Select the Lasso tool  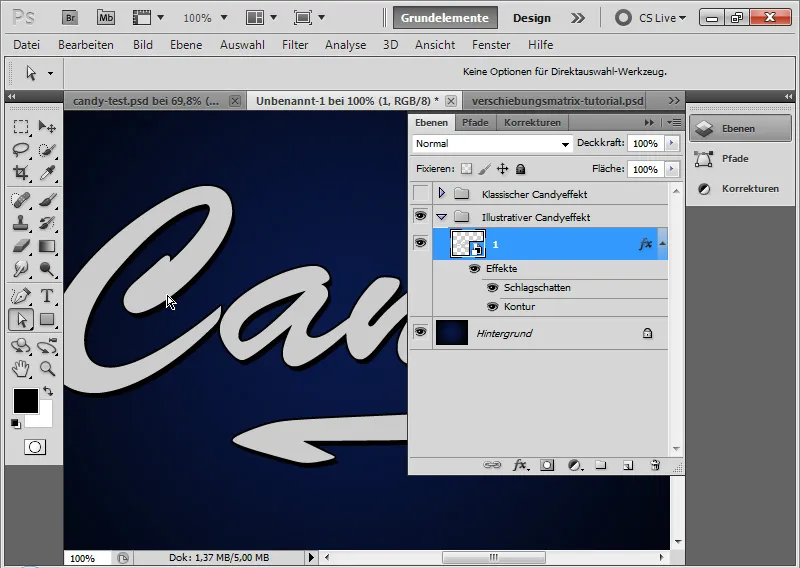(21, 150)
